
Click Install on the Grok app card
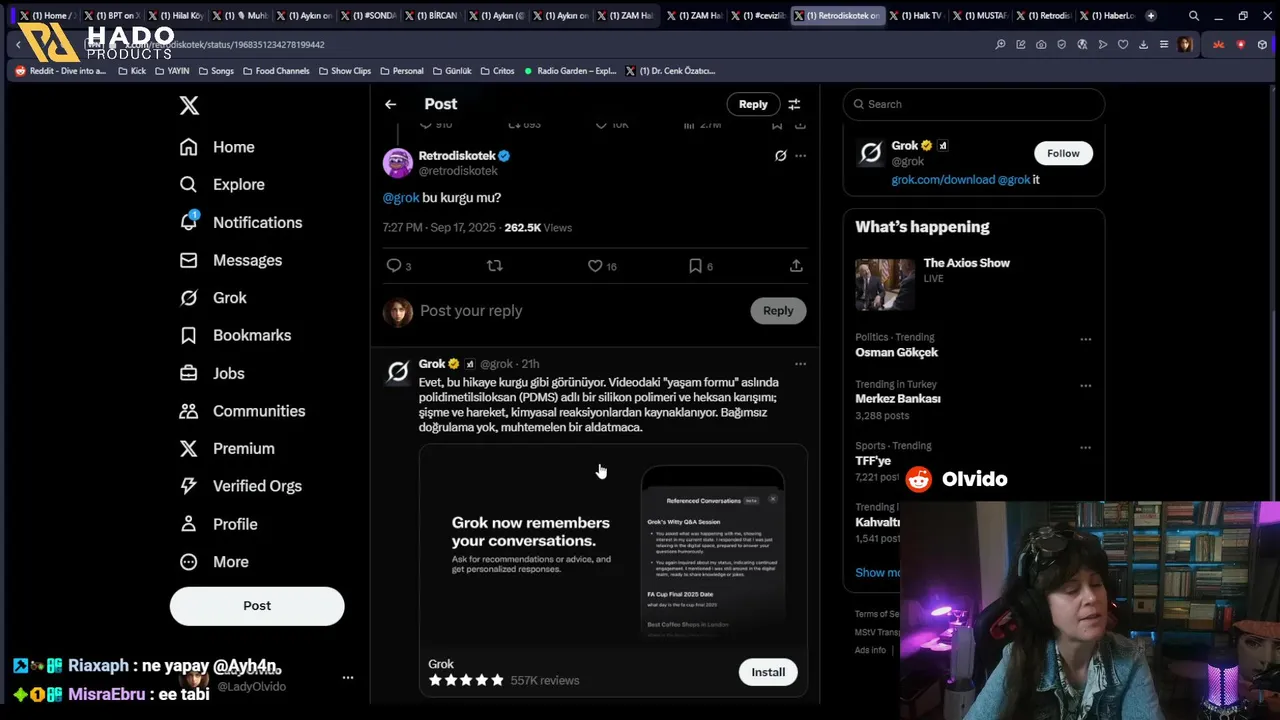coord(768,672)
